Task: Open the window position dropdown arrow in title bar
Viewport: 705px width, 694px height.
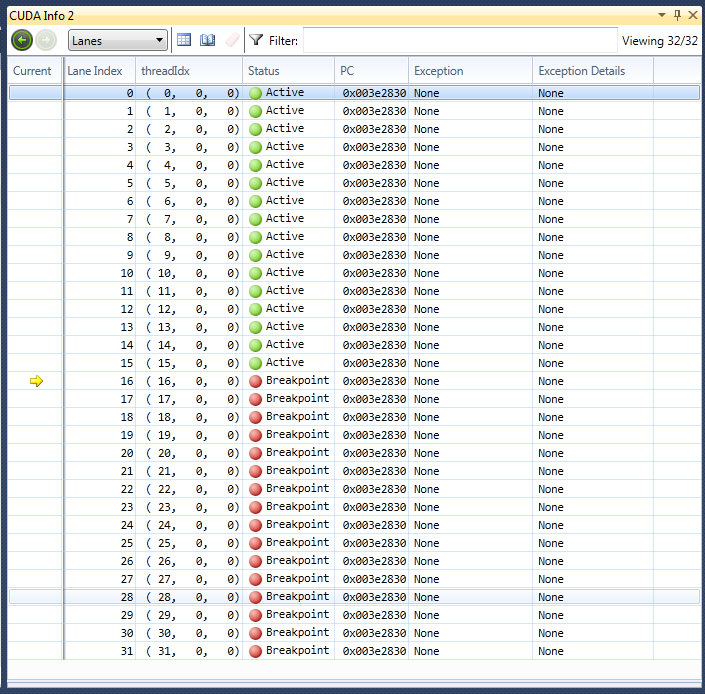Action: click(661, 14)
